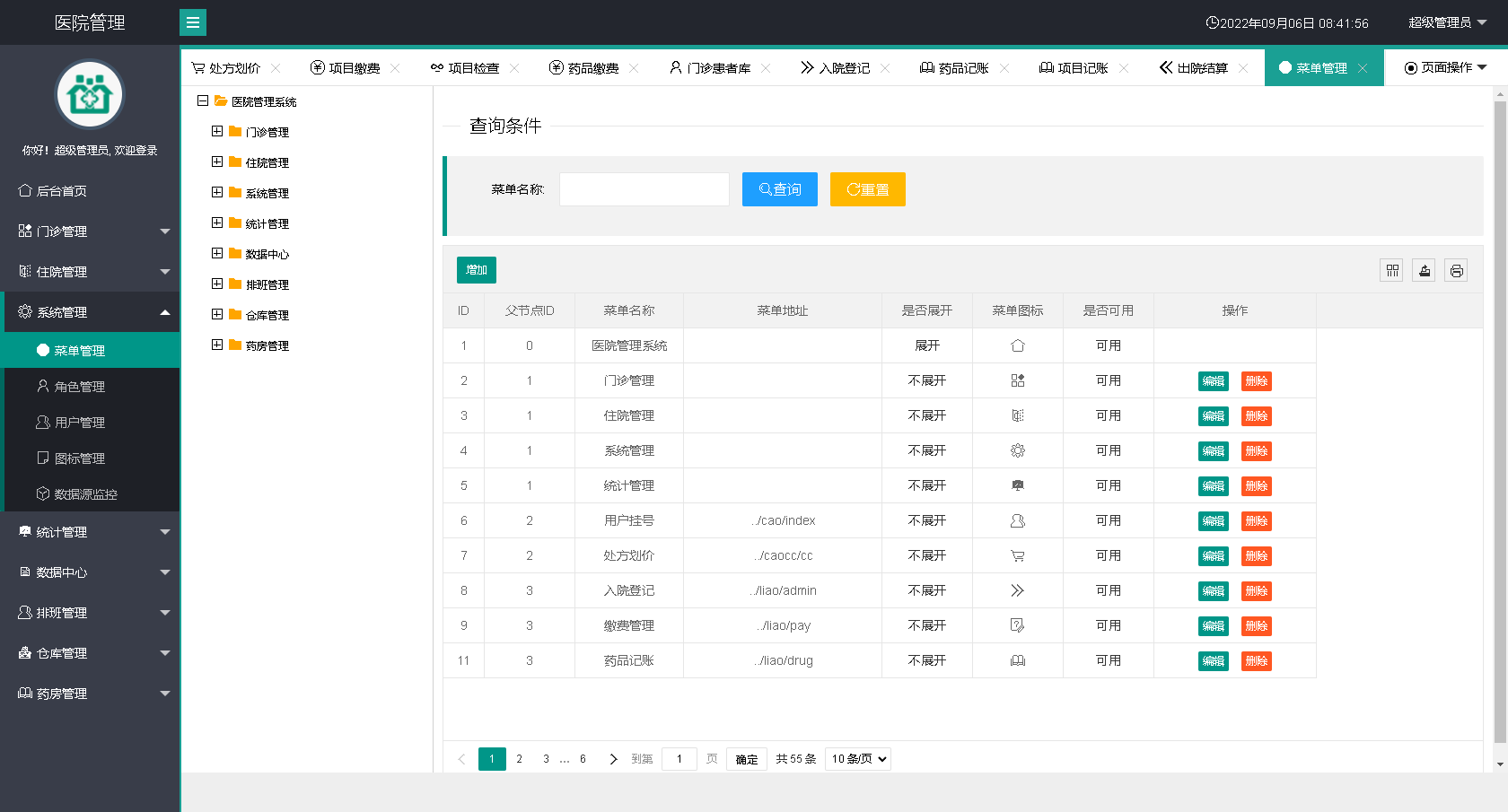Click the 查询 search button
This screenshot has height=812, width=1508.
click(780, 189)
